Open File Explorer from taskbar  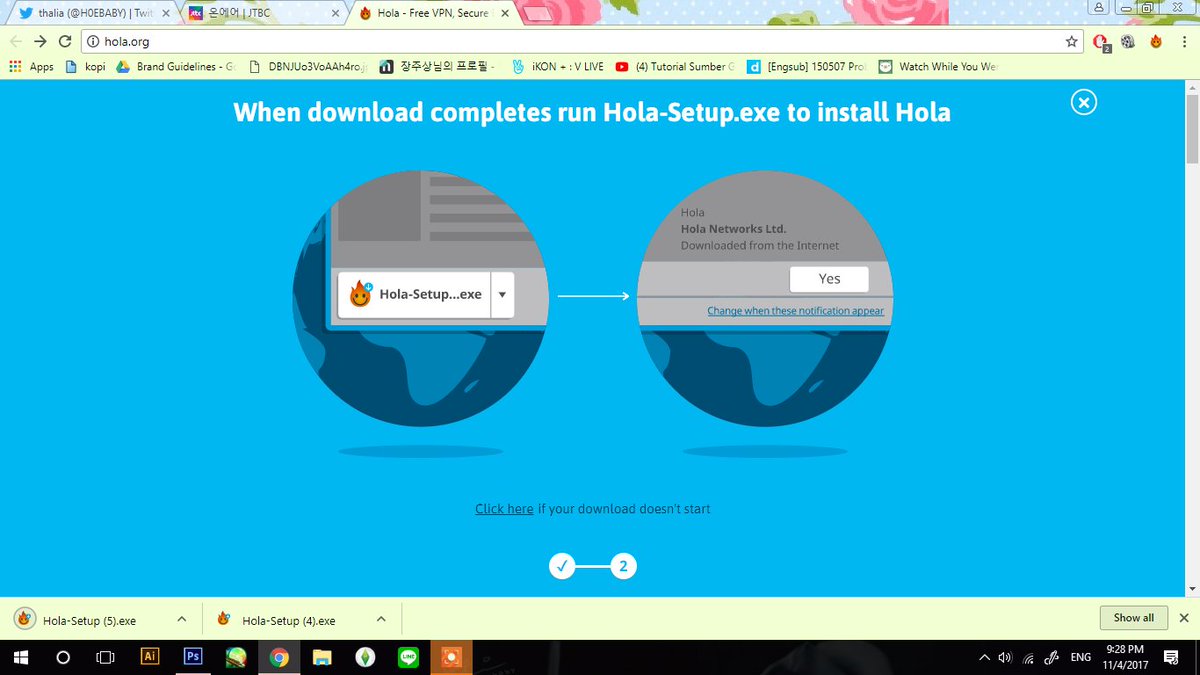[x=322, y=657]
